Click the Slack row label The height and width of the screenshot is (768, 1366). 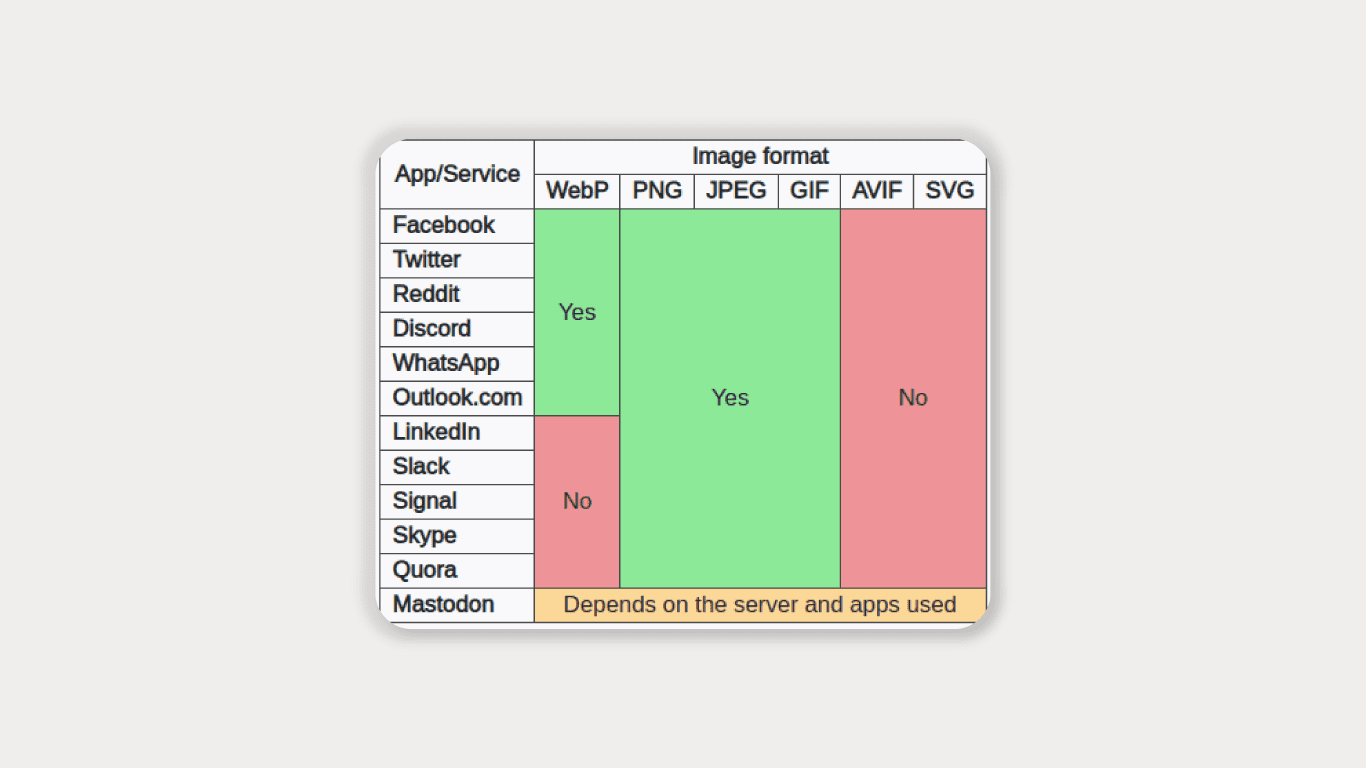coord(457,467)
